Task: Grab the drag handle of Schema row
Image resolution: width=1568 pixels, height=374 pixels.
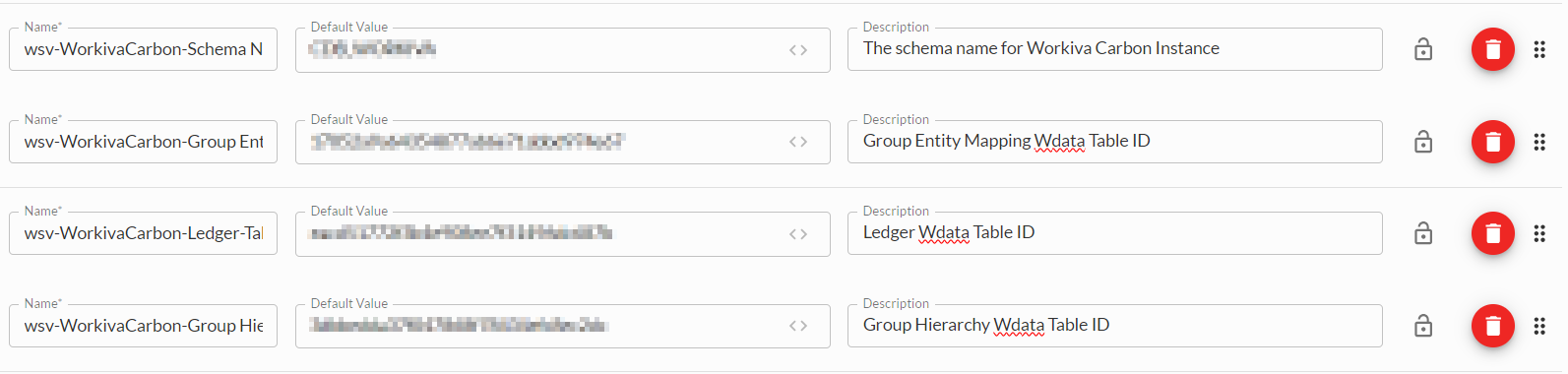Action: coord(1539,49)
